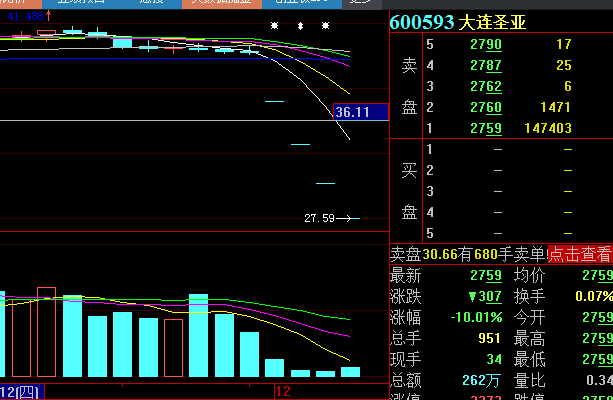
Task: Click the 最低 label
Action: point(529,359)
